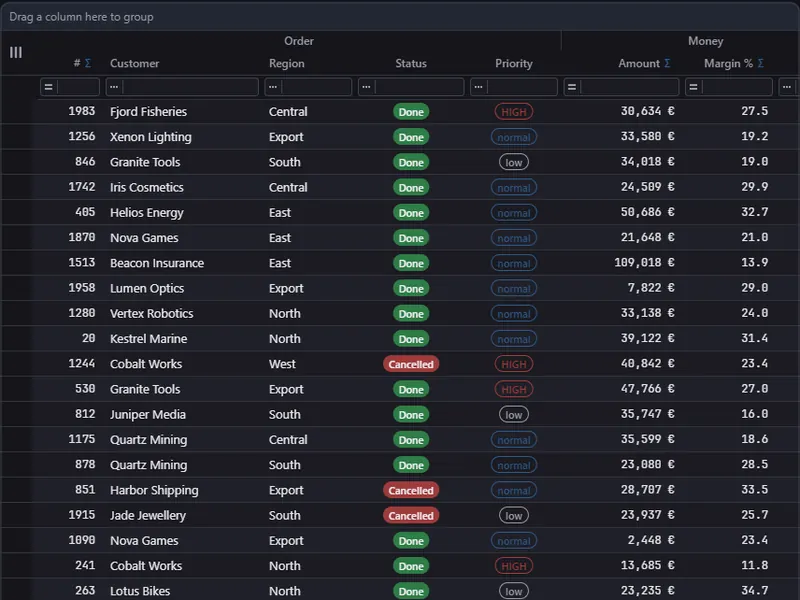Open filter operator for Priority column
Screen dimensions: 800x600
(478, 87)
